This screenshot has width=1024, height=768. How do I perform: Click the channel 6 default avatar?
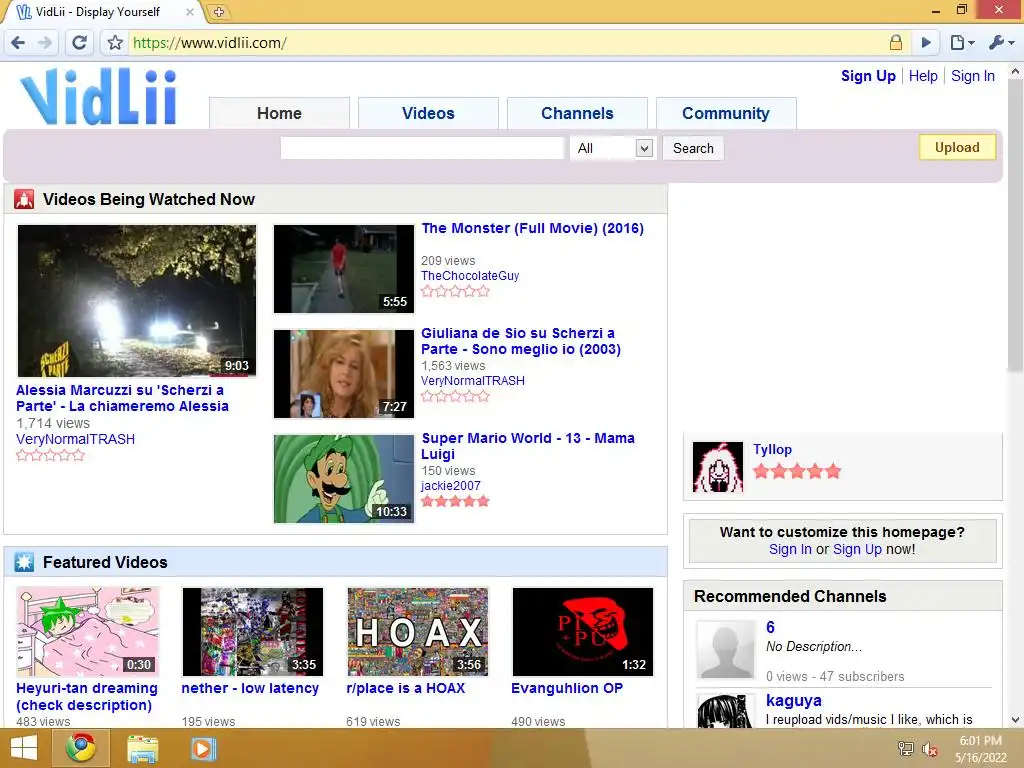pos(725,650)
